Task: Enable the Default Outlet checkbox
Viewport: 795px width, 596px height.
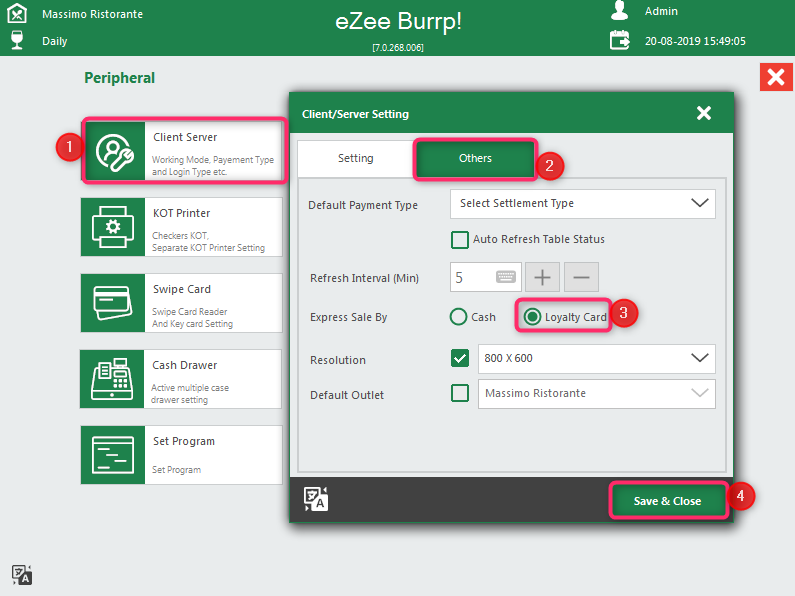Action: 460,393
